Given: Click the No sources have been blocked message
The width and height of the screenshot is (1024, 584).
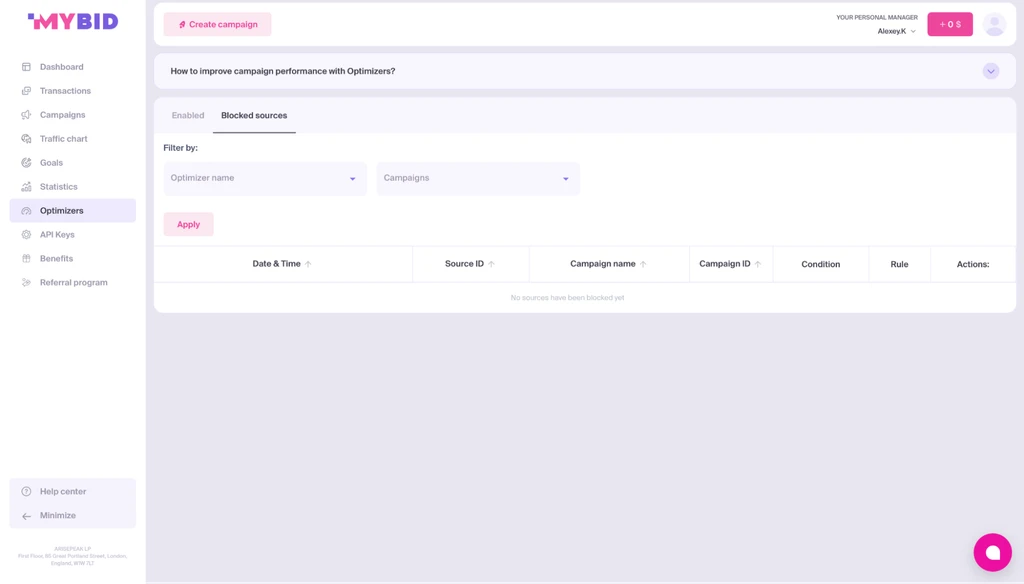Looking at the screenshot, I should click(x=567, y=298).
